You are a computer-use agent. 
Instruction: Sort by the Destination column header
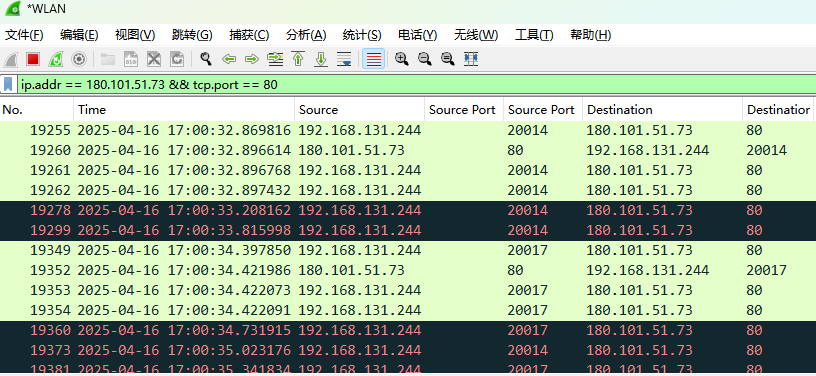(662, 110)
